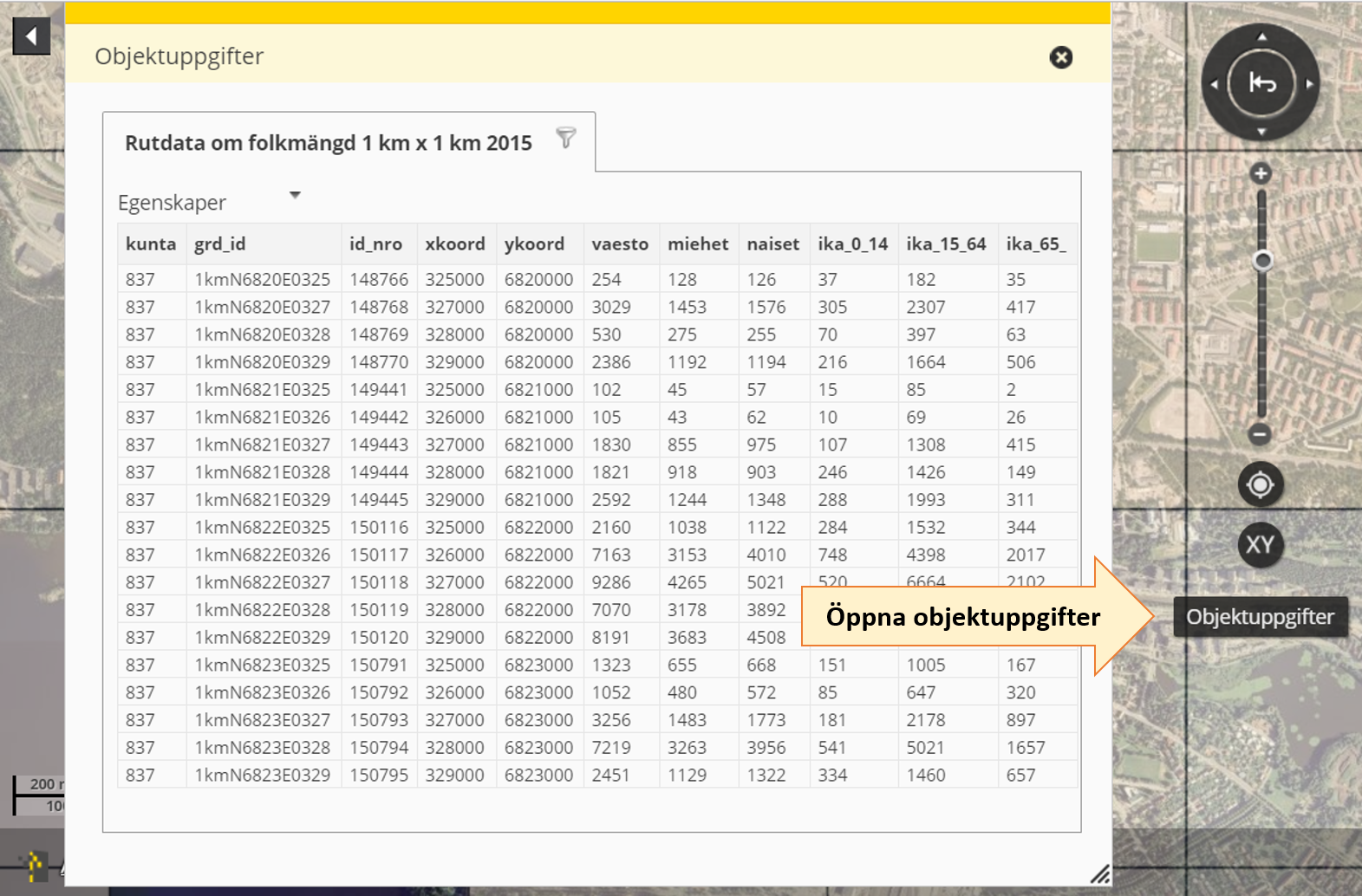Select ika_15_64 cell 4398
Image resolution: width=1362 pixels, height=896 pixels.
click(x=947, y=555)
